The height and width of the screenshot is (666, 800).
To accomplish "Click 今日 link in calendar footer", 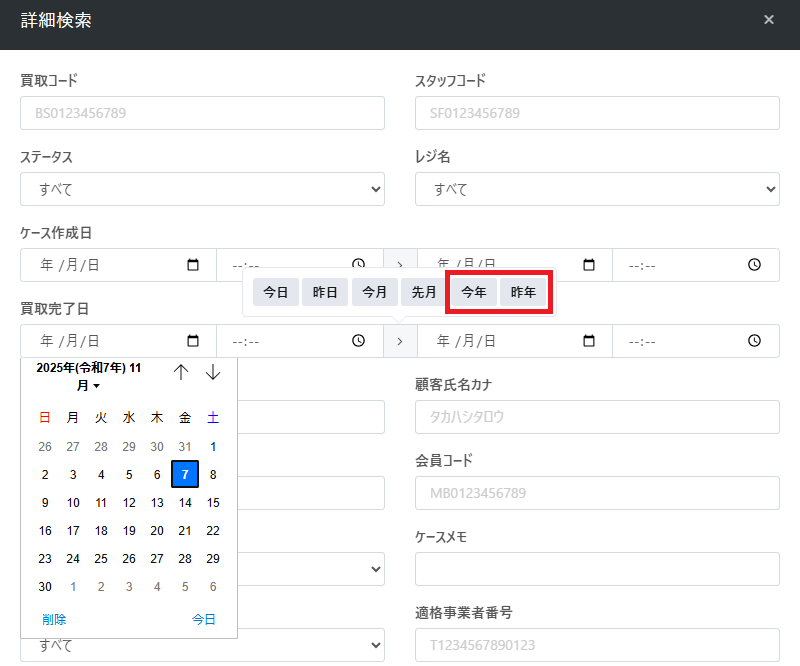I will [204, 619].
